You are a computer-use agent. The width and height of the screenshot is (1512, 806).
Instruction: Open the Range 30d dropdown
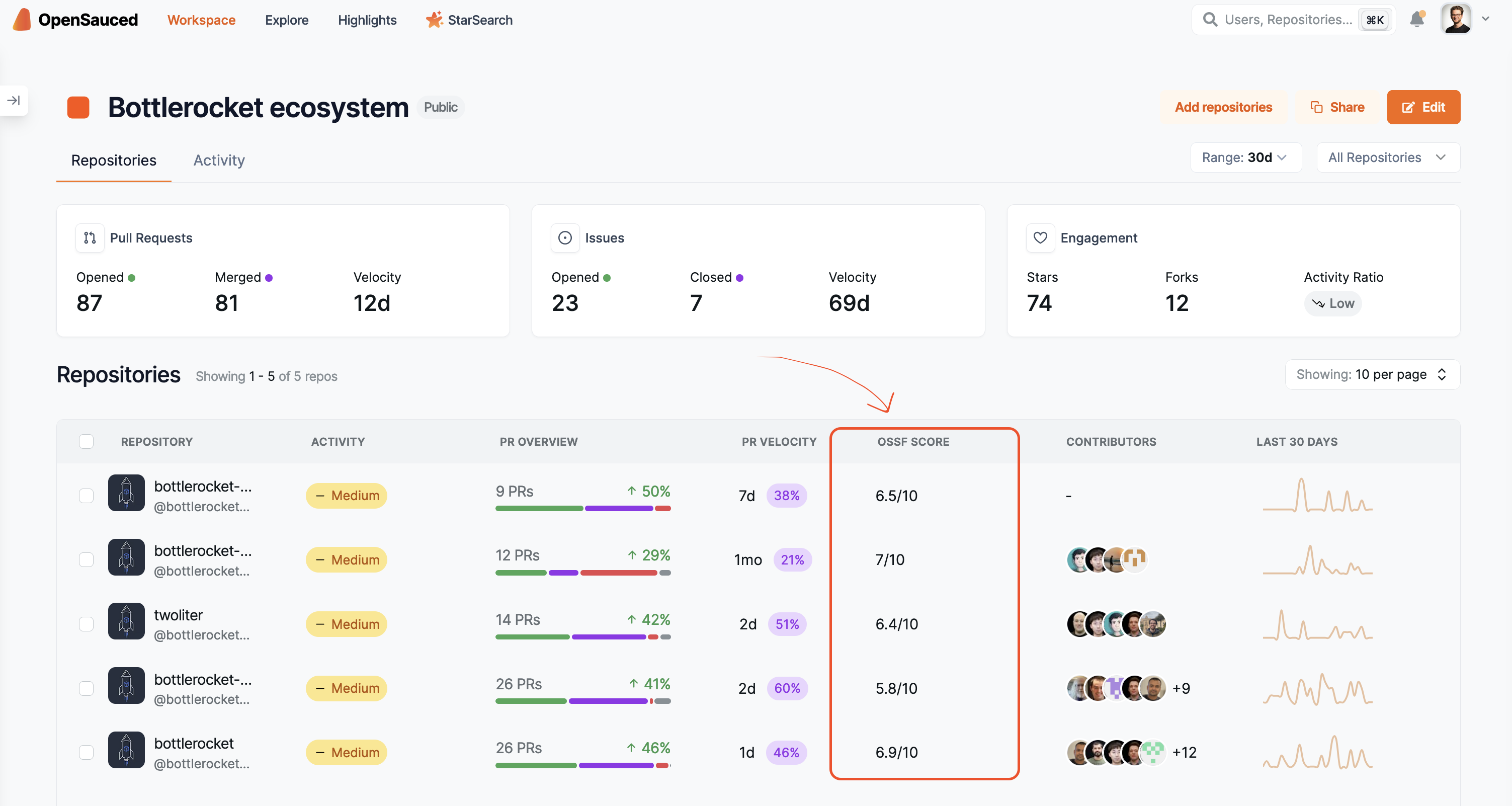point(1245,157)
